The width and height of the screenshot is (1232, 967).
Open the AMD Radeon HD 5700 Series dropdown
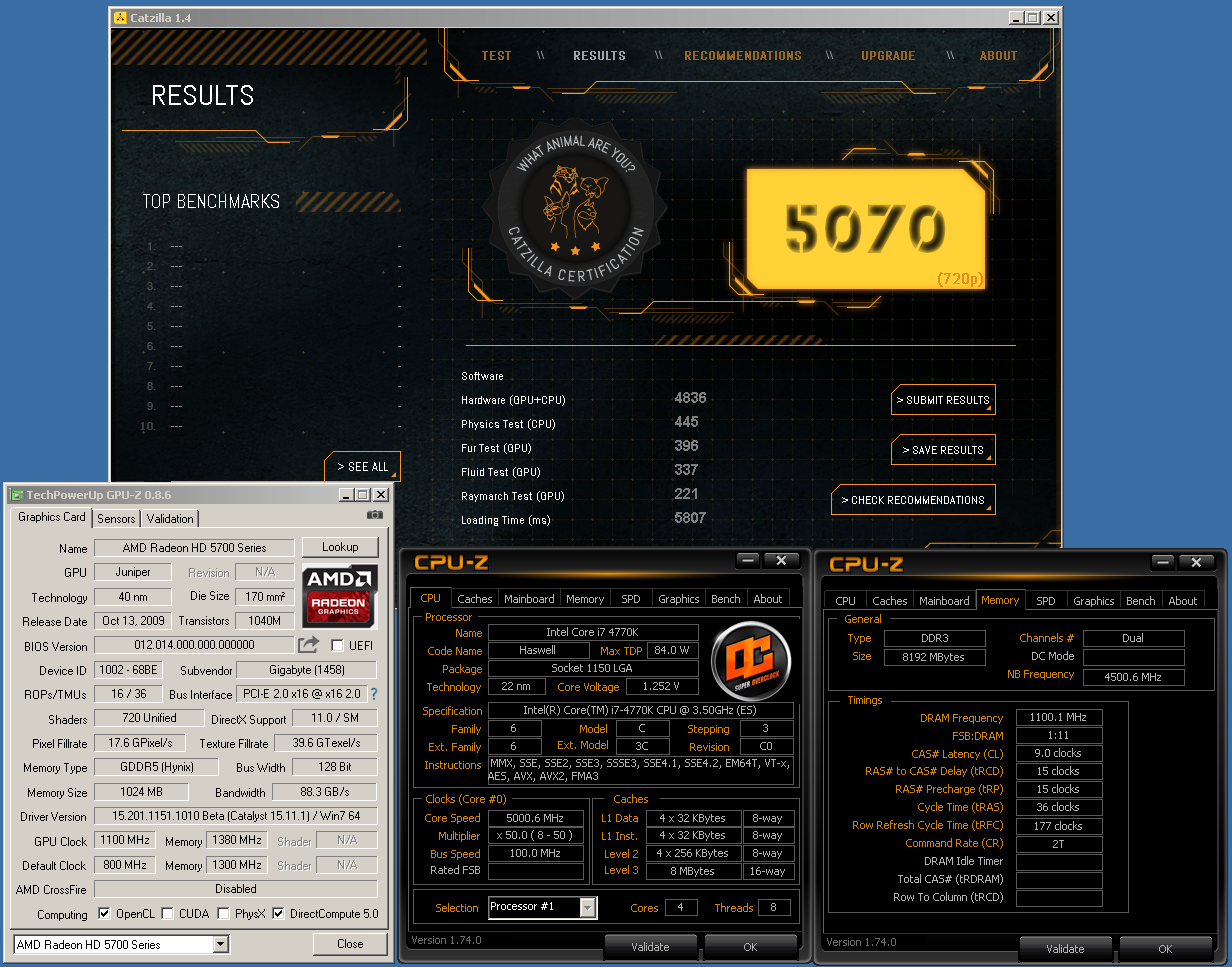[x=121, y=944]
